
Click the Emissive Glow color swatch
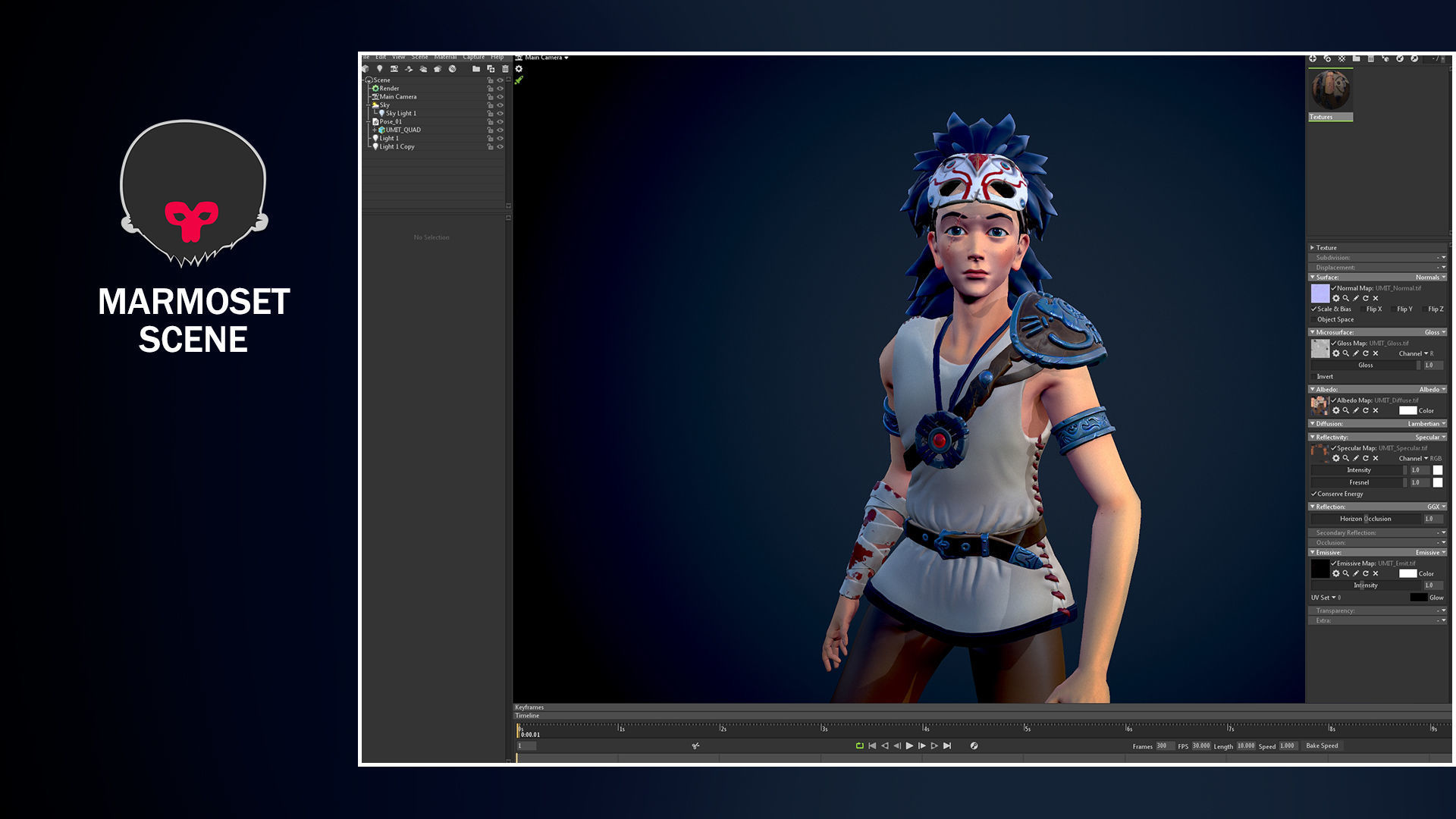[1418, 598]
